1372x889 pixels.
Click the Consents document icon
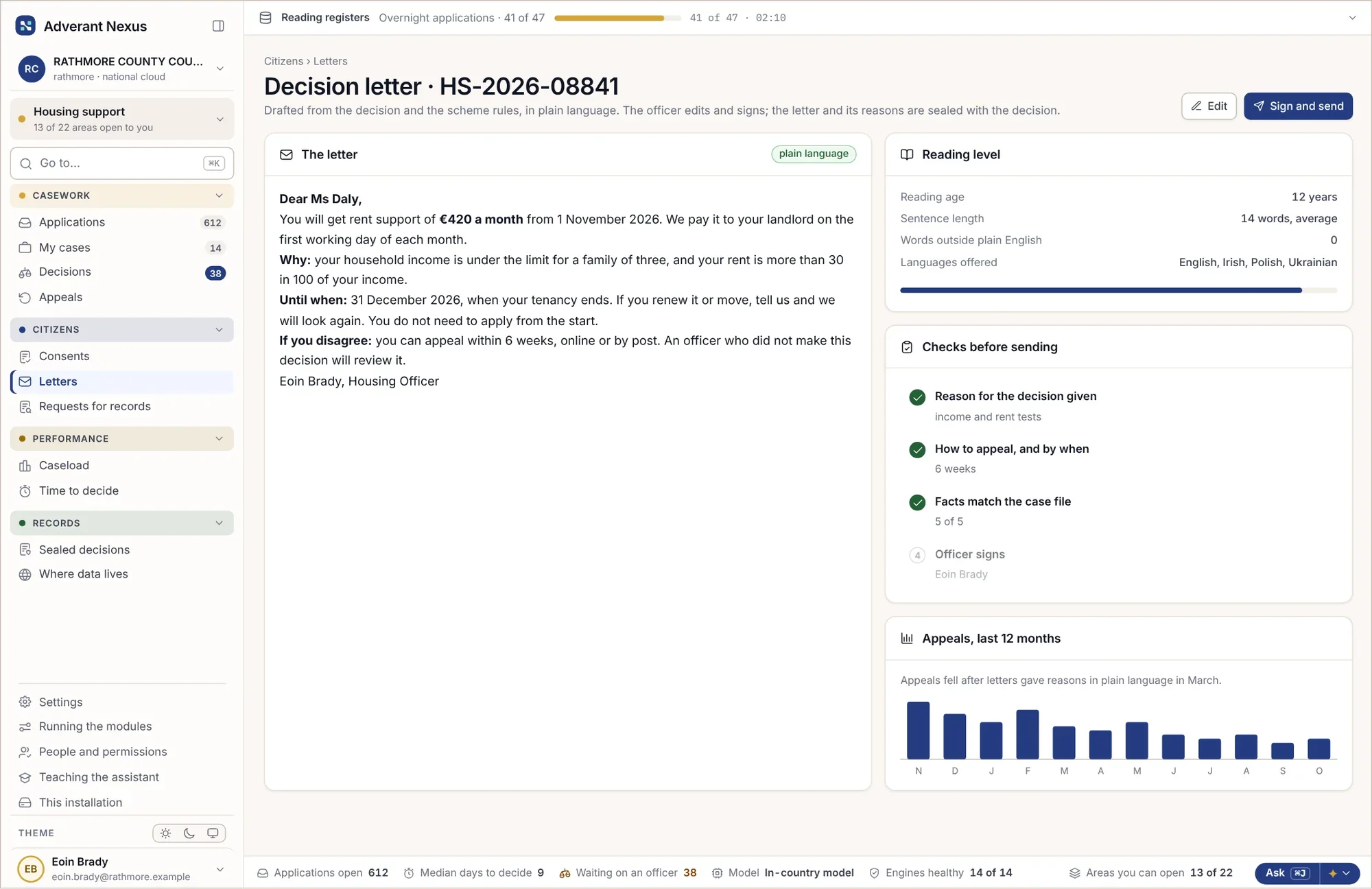click(x=25, y=357)
